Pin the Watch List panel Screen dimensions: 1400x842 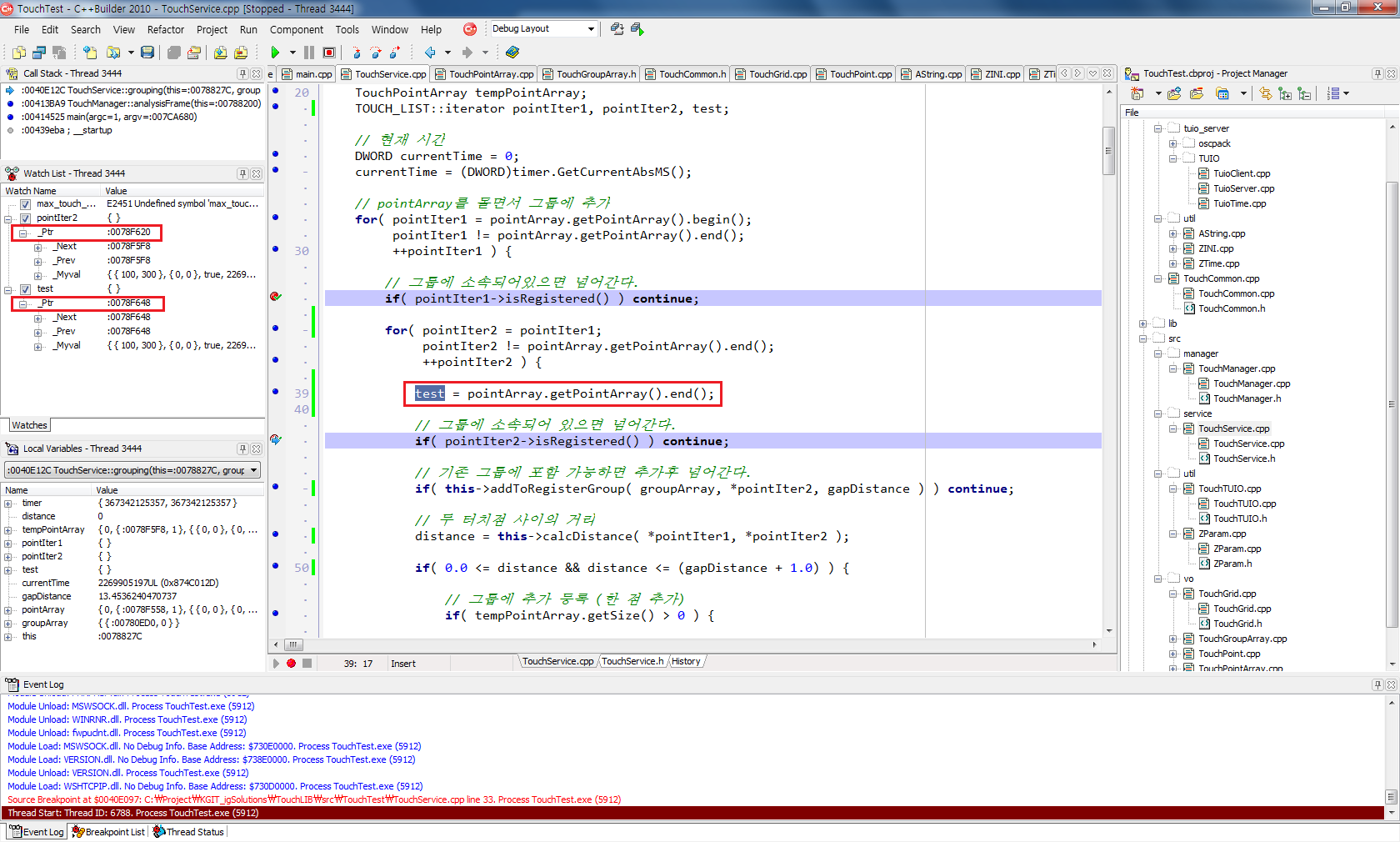pos(242,173)
